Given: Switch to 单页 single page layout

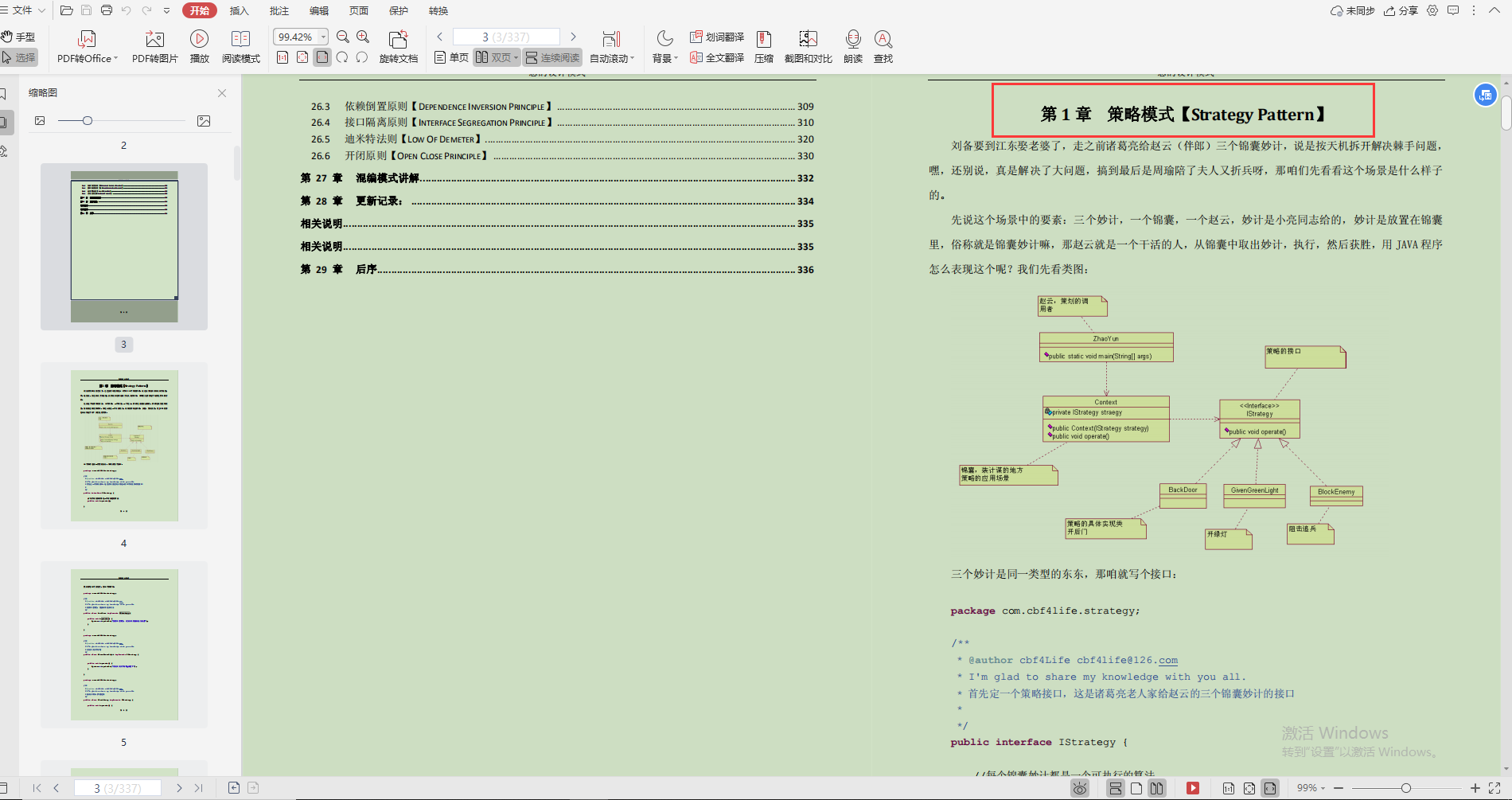Looking at the screenshot, I should point(451,57).
